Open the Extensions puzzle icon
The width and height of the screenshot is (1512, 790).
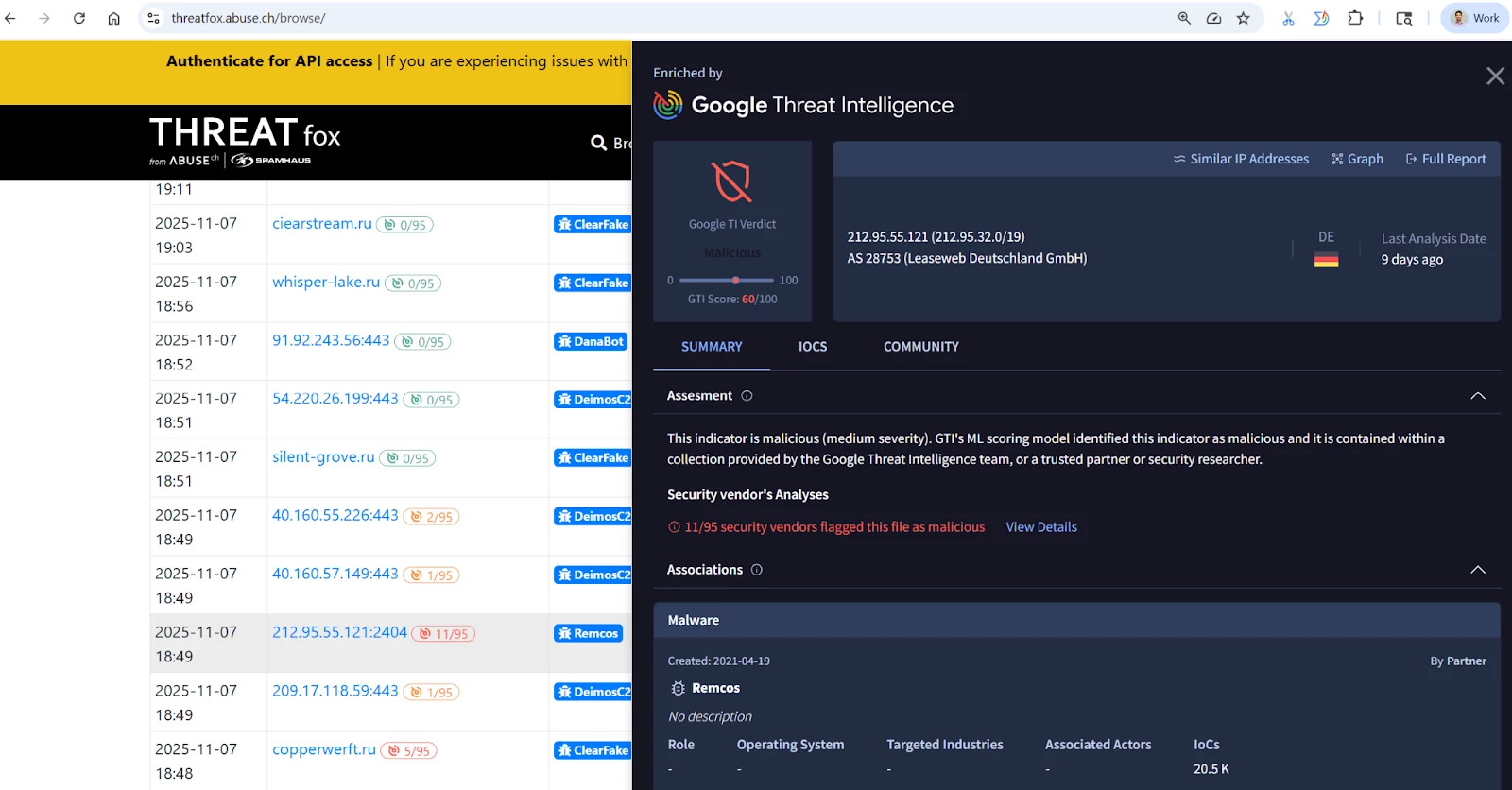[1355, 18]
